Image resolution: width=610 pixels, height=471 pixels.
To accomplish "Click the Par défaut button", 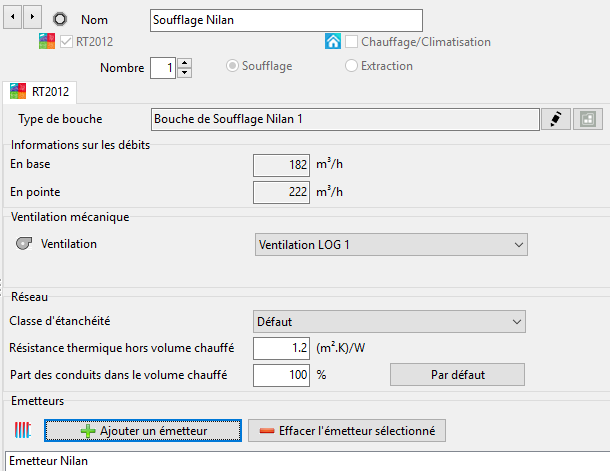I will (x=458, y=375).
